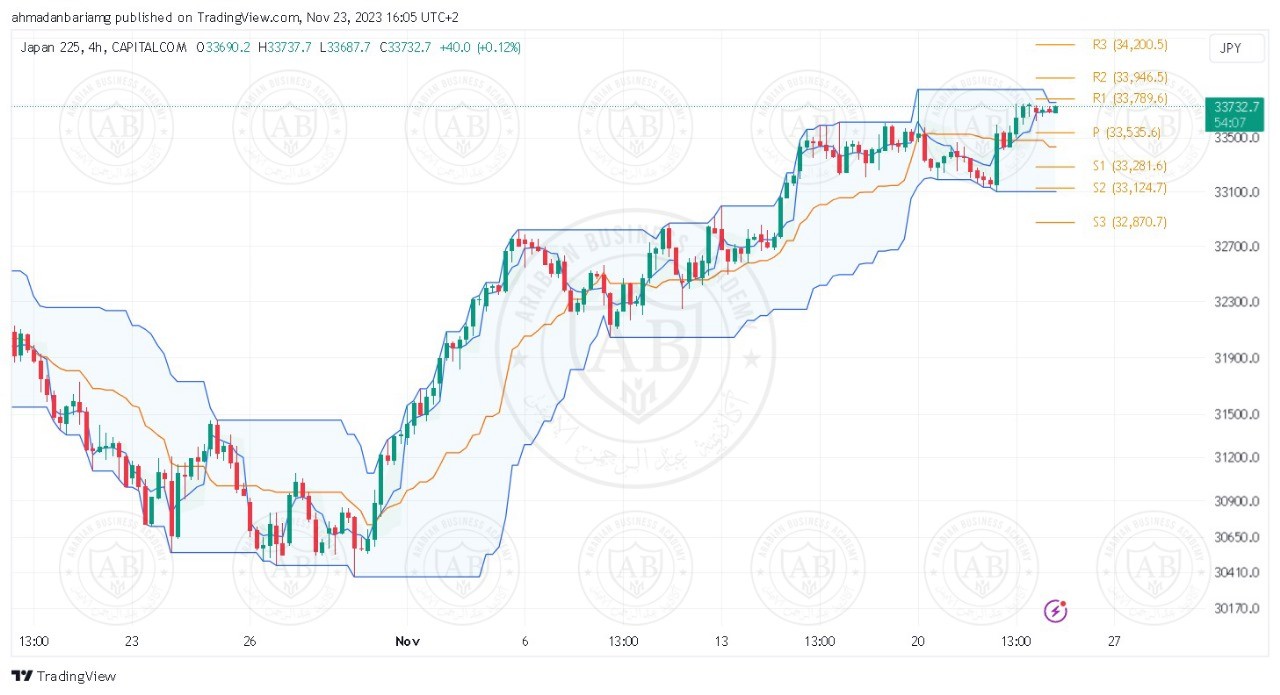Click the change value +40.0 (+0.12%)

tap(480, 47)
